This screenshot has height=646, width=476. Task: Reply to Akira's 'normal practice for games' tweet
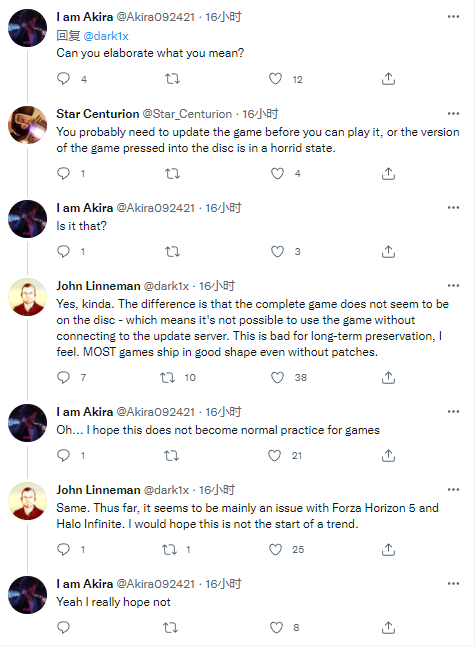[63, 455]
